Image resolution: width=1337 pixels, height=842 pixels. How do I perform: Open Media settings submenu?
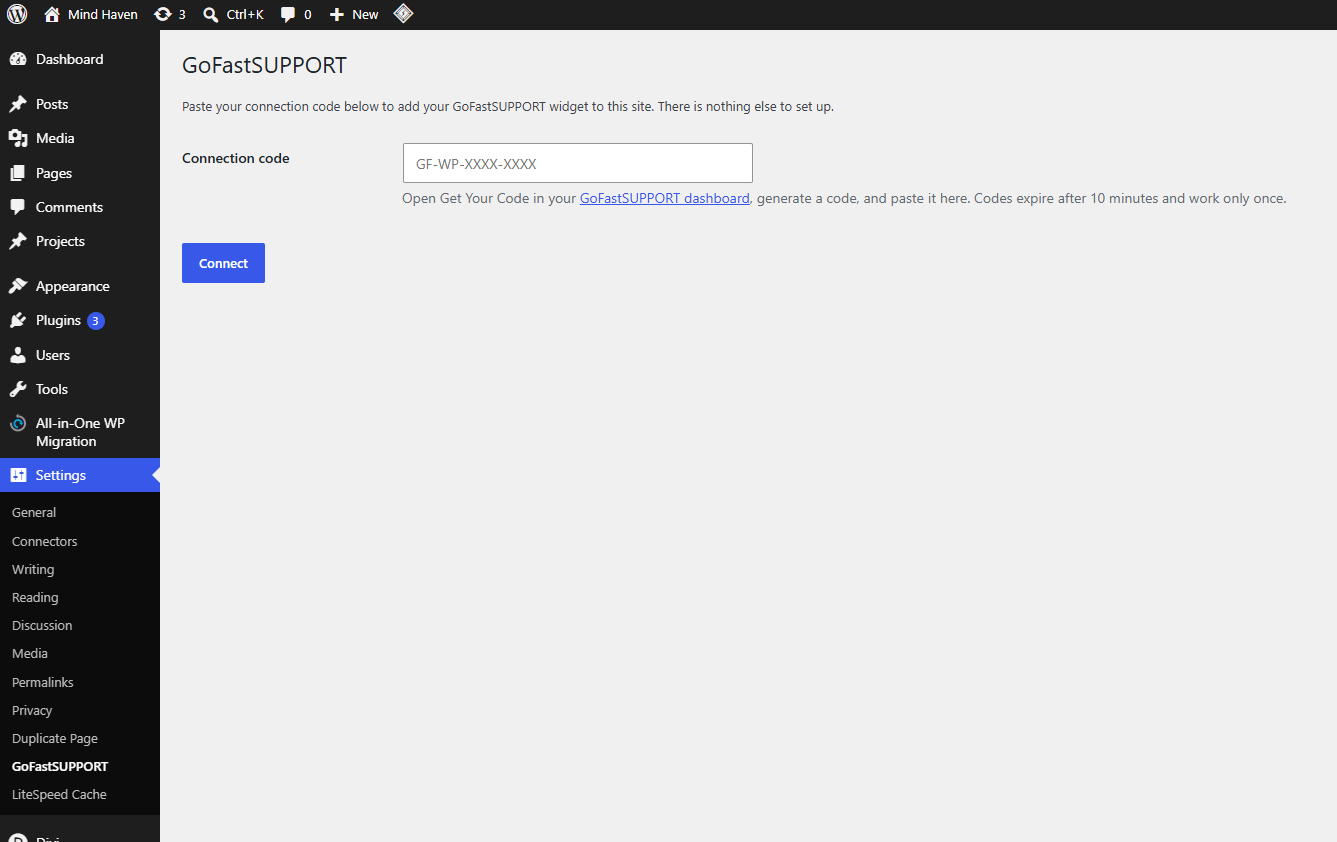(x=30, y=653)
